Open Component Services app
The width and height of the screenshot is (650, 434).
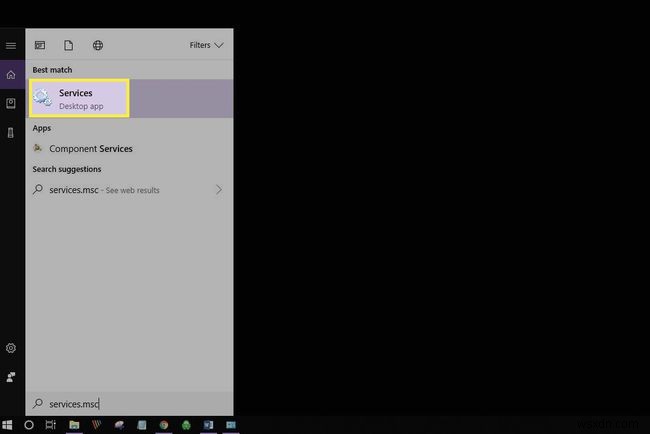tap(129, 148)
